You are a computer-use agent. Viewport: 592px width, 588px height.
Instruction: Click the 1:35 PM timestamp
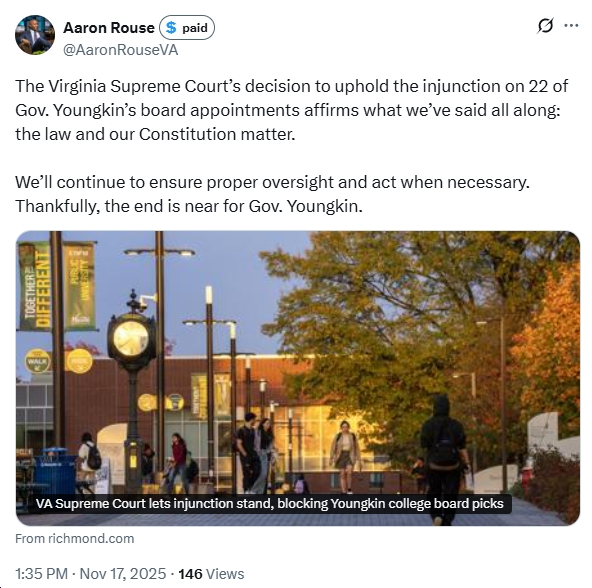42,574
